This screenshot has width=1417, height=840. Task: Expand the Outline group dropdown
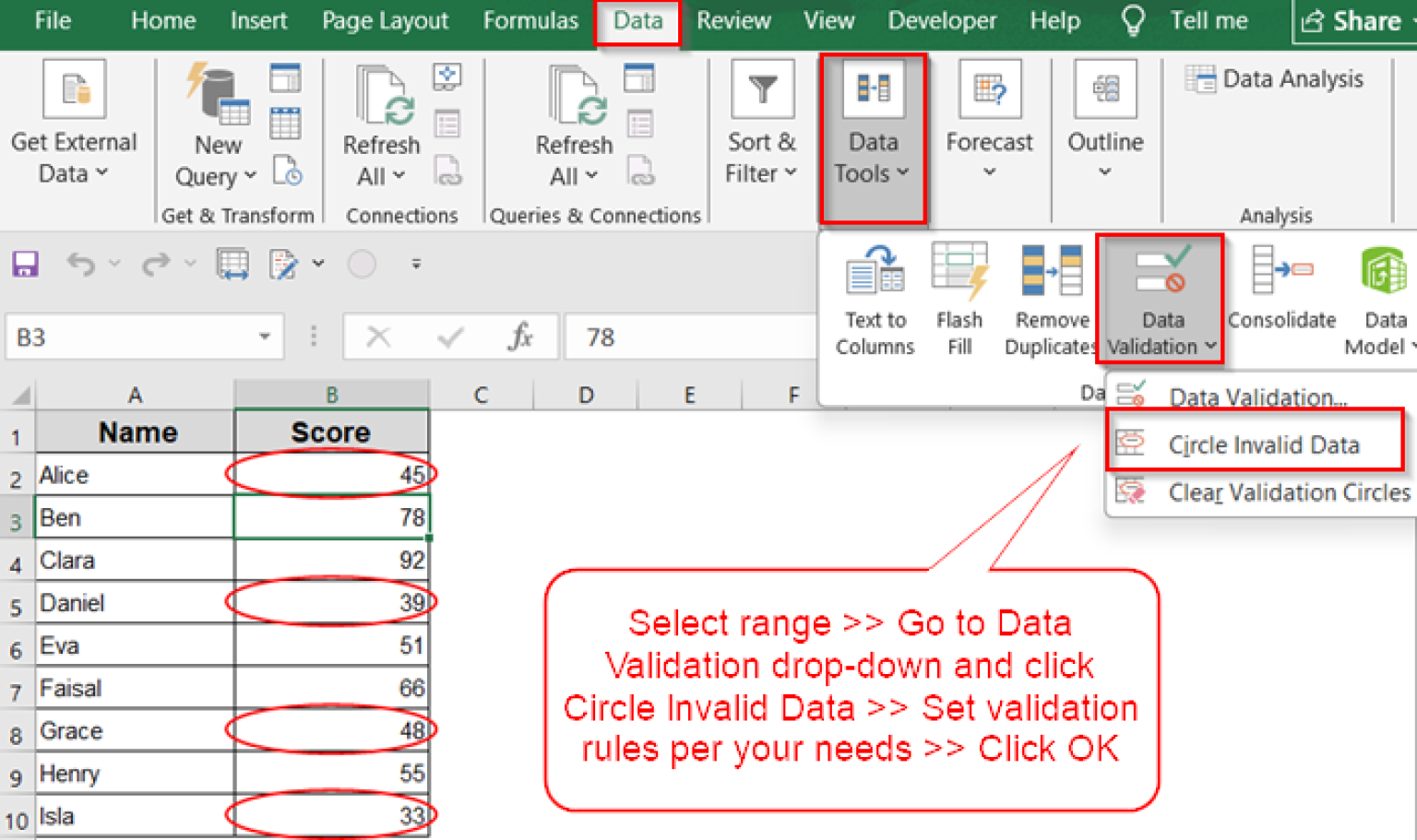tap(1104, 172)
